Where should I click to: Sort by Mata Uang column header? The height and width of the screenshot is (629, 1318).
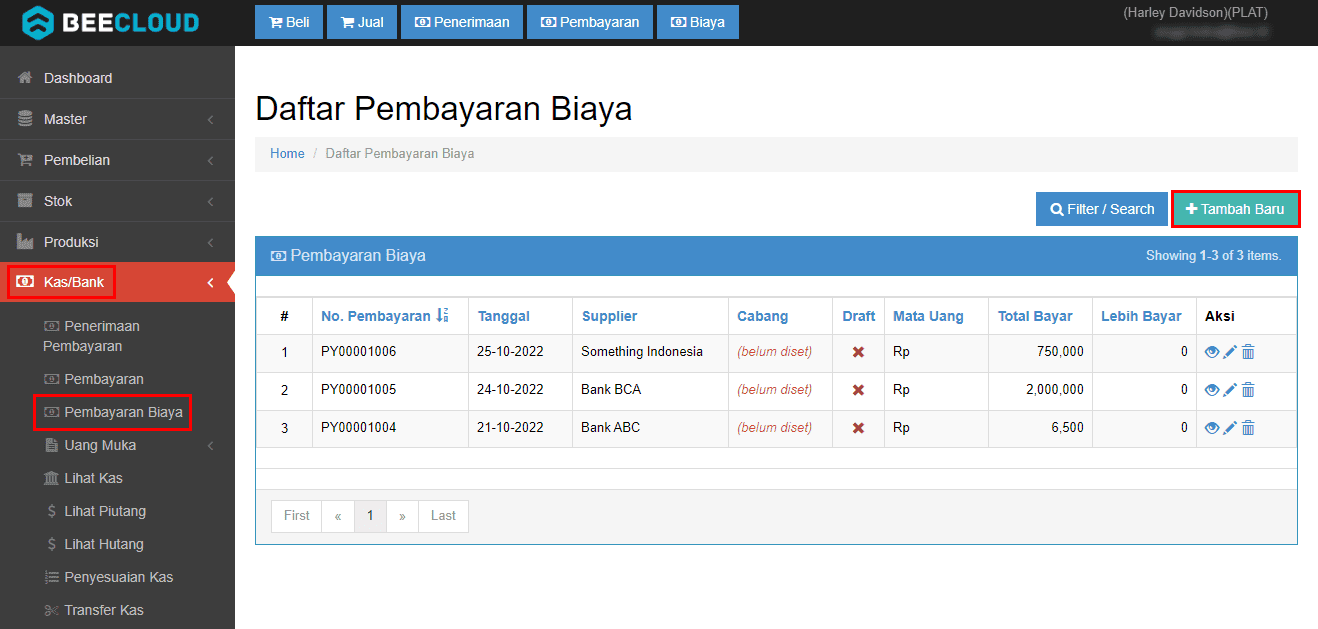click(928, 316)
